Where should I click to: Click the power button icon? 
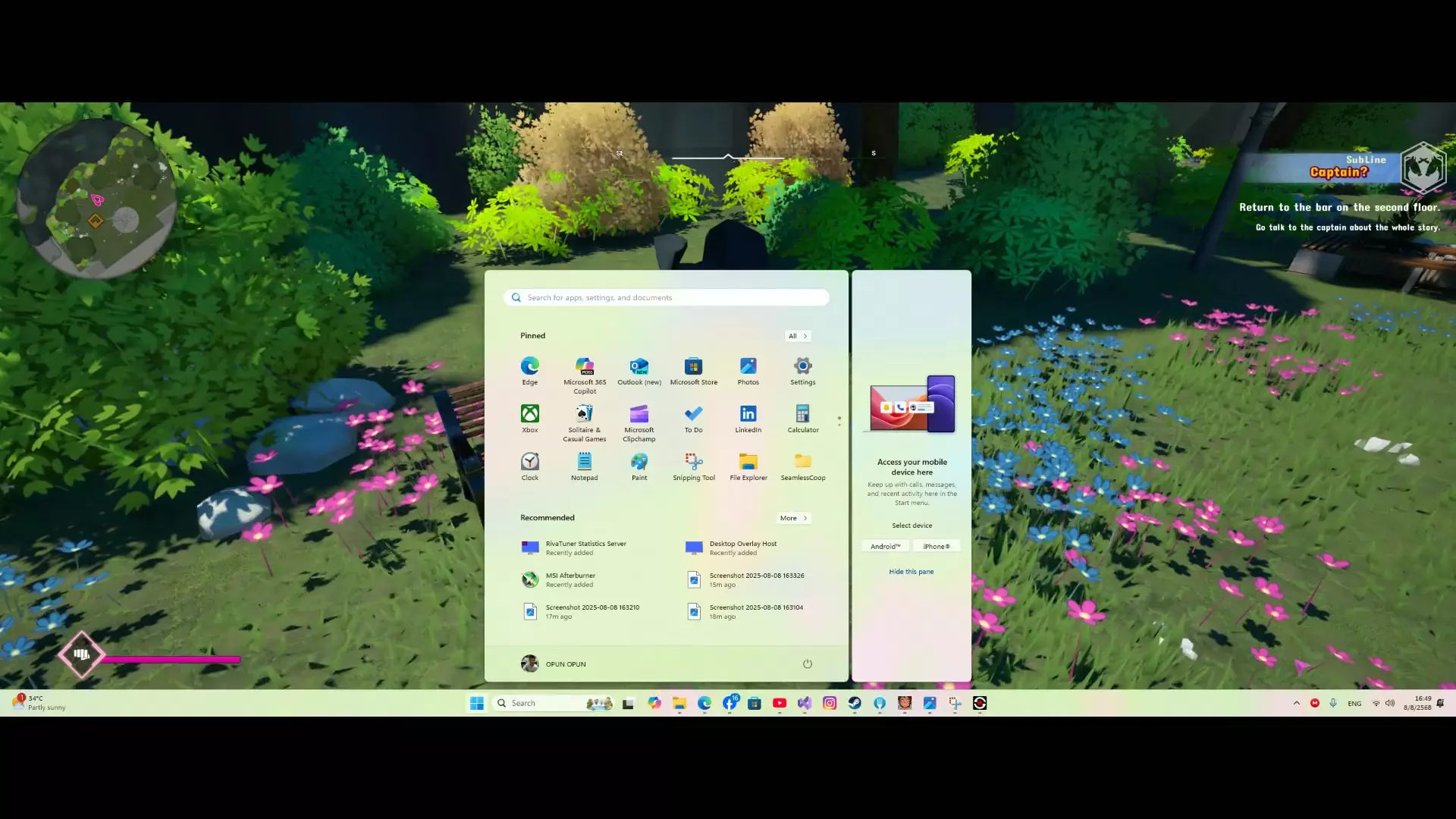pyautogui.click(x=807, y=664)
